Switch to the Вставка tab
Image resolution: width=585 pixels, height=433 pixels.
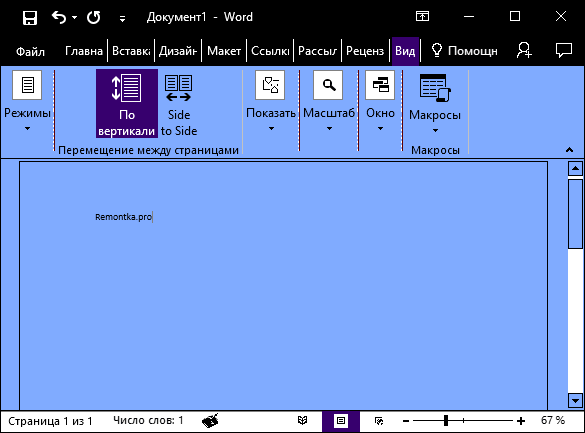(x=131, y=51)
